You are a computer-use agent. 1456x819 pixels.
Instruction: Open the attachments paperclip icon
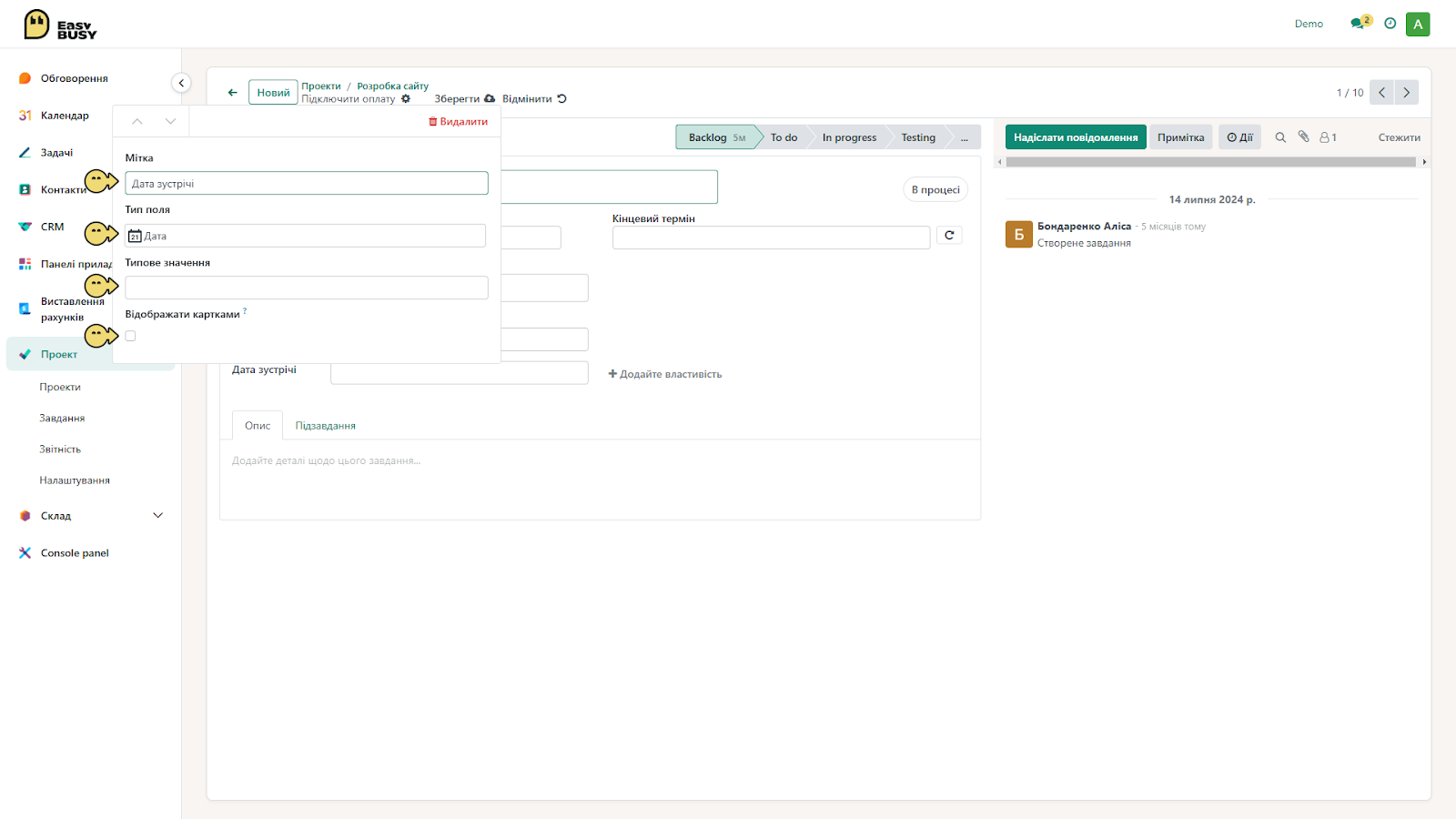pyautogui.click(x=1304, y=136)
